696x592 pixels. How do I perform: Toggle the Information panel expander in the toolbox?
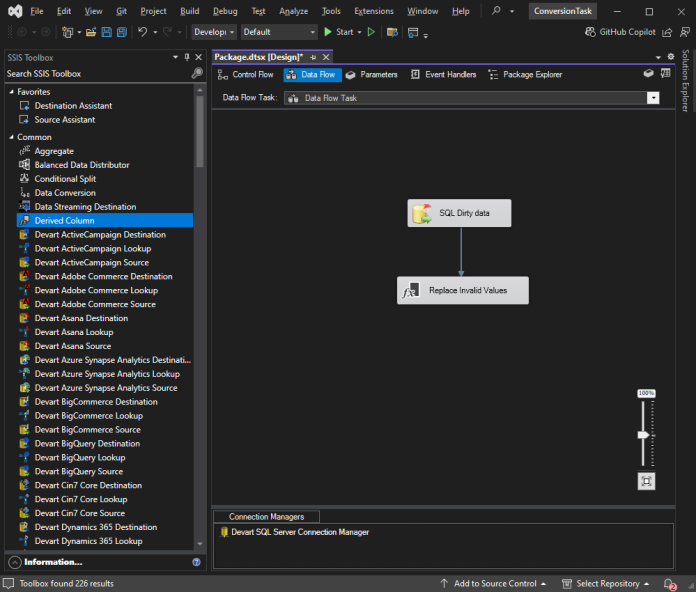pyautogui.click(x=15, y=562)
